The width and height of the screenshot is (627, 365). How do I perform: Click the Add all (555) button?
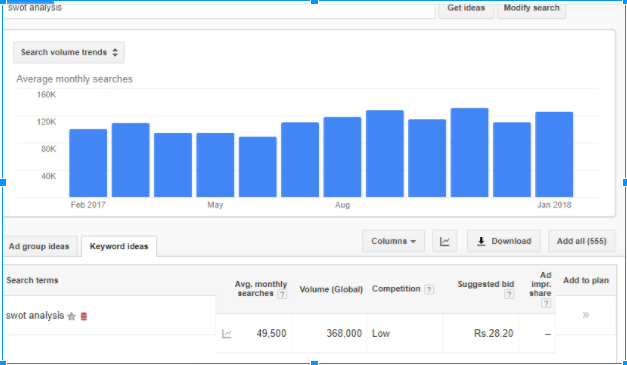point(581,241)
